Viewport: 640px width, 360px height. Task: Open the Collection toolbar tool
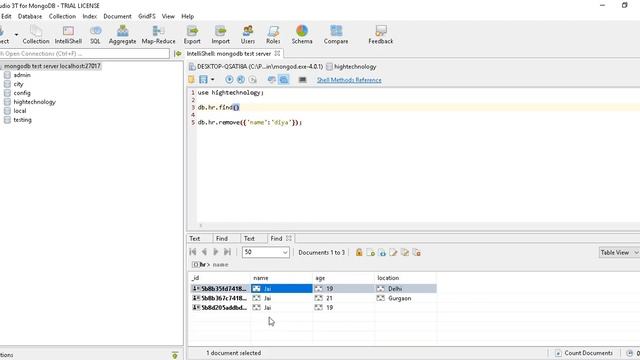tap(36, 35)
